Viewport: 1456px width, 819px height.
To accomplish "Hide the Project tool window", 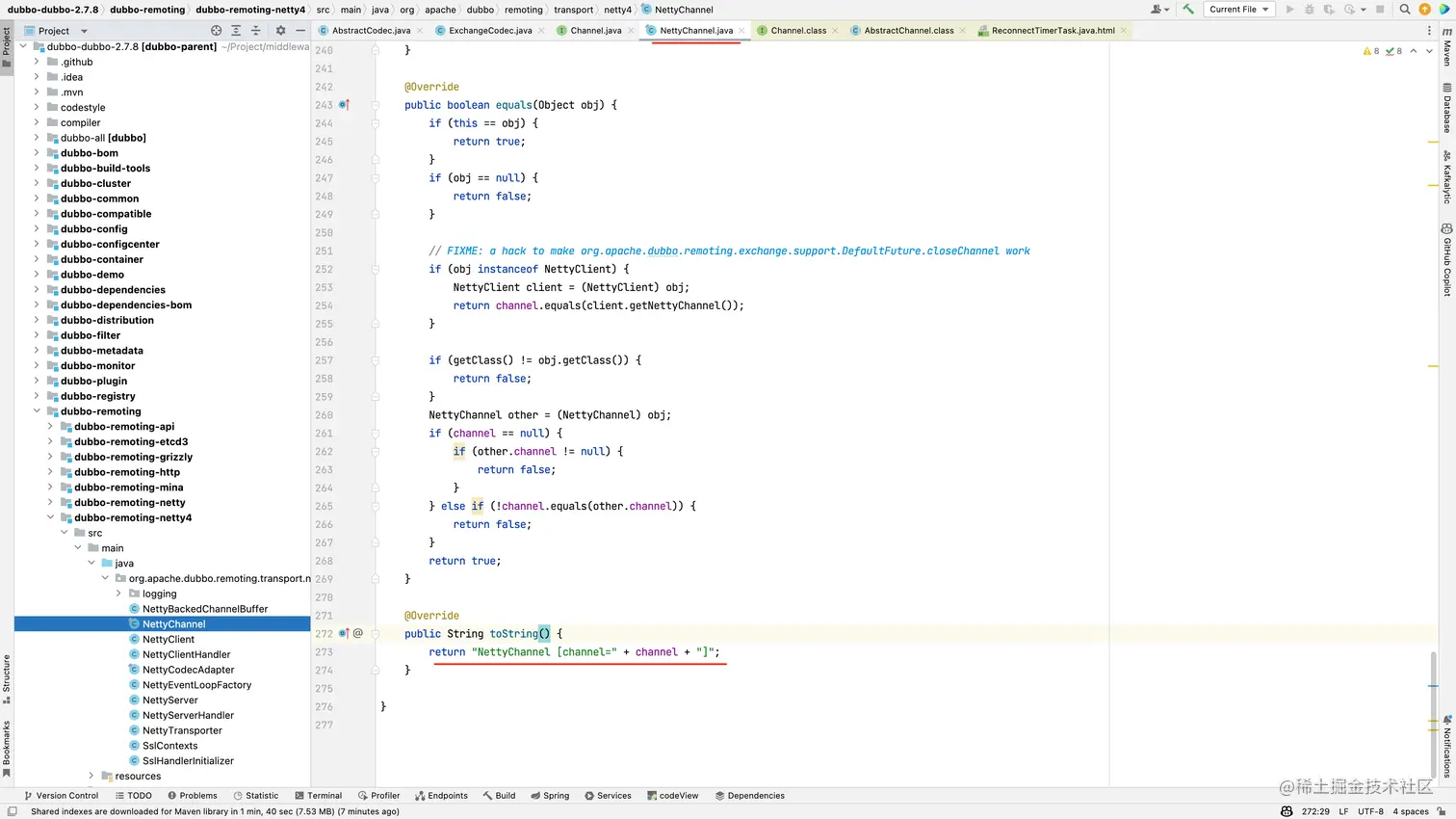I will pos(300,31).
